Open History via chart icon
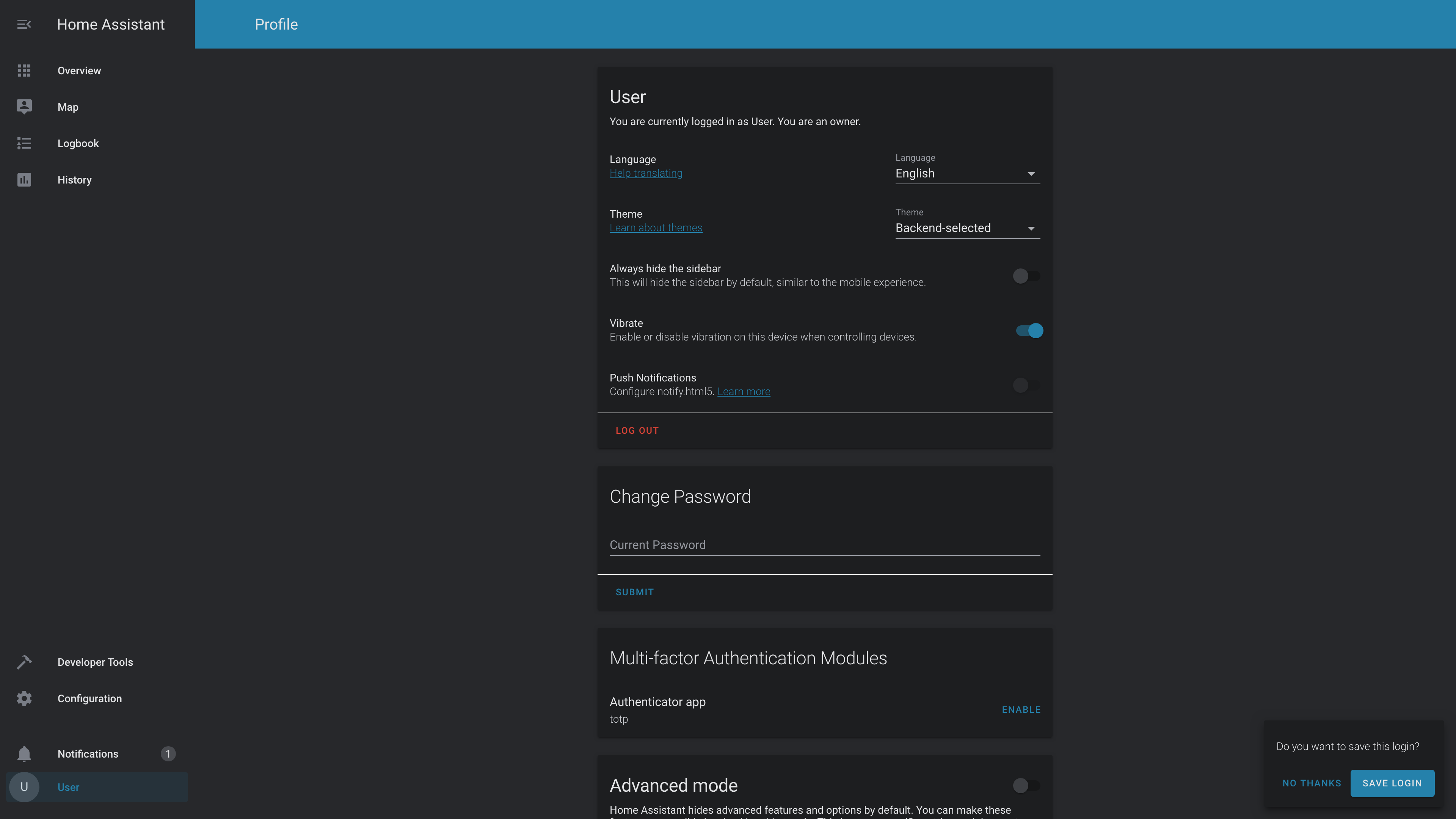 pyautogui.click(x=24, y=180)
